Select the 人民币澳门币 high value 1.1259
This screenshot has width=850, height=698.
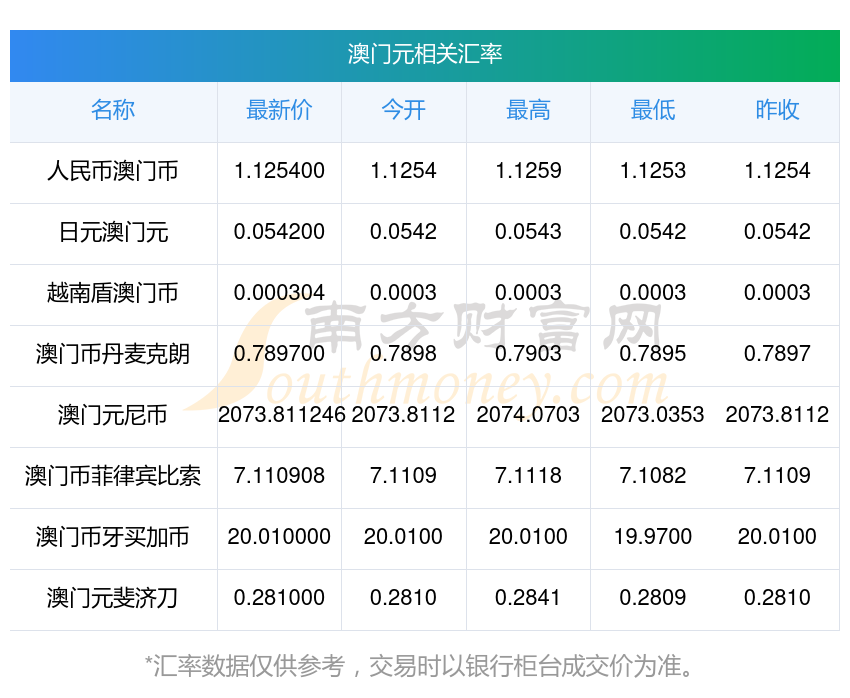528,171
